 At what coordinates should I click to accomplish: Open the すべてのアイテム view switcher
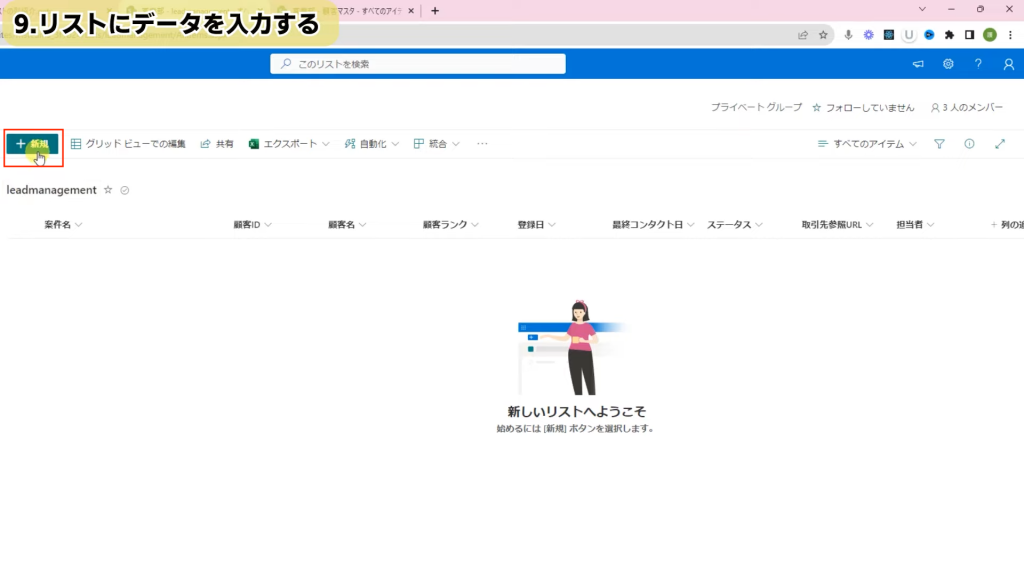(867, 144)
